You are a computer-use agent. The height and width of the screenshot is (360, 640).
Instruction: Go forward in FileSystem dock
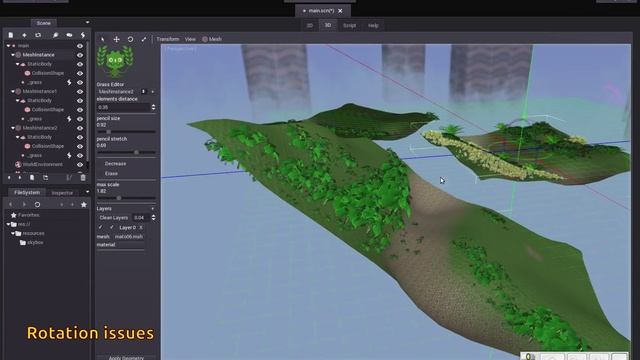(x=24, y=204)
